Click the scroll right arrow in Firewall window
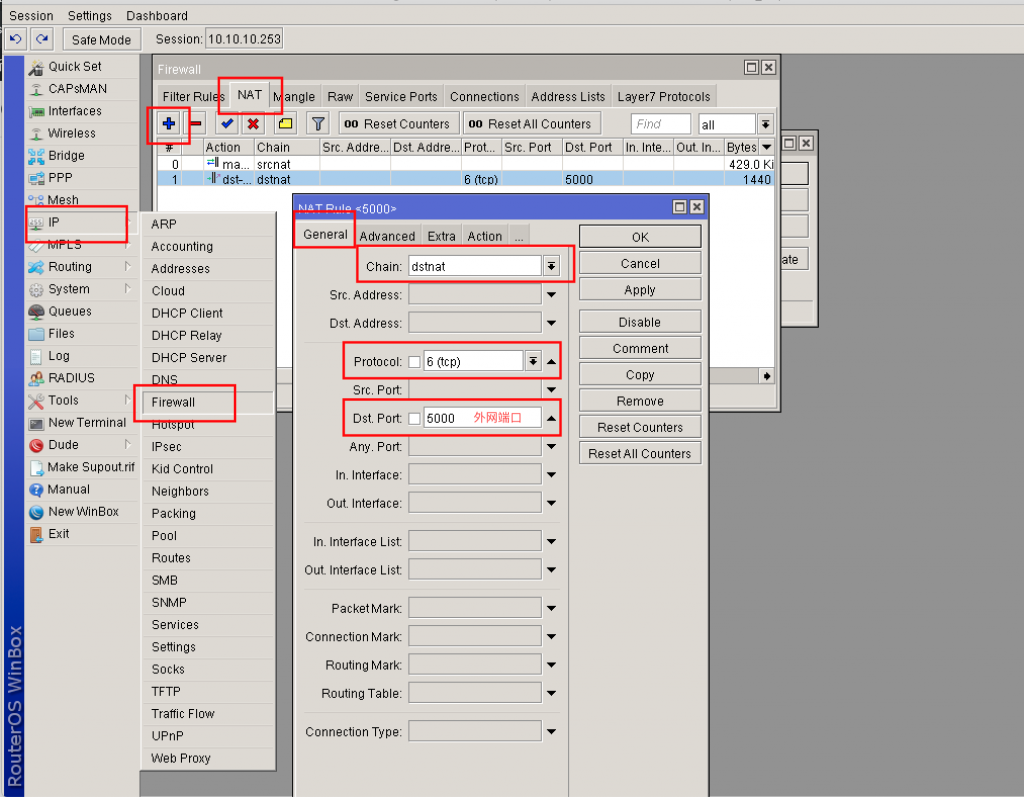Image resolution: width=1024 pixels, height=797 pixels. click(x=767, y=376)
